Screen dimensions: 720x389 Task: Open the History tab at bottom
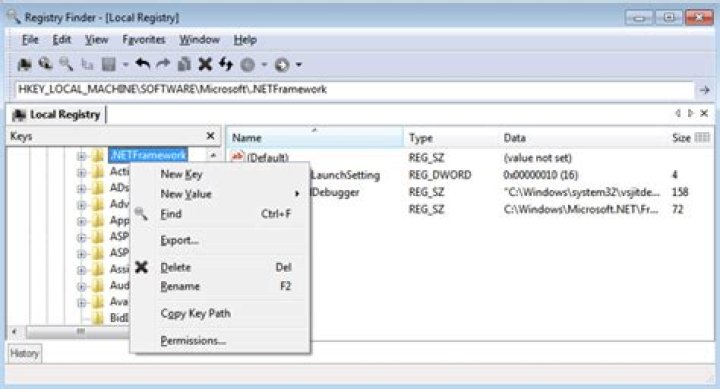pos(24,353)
